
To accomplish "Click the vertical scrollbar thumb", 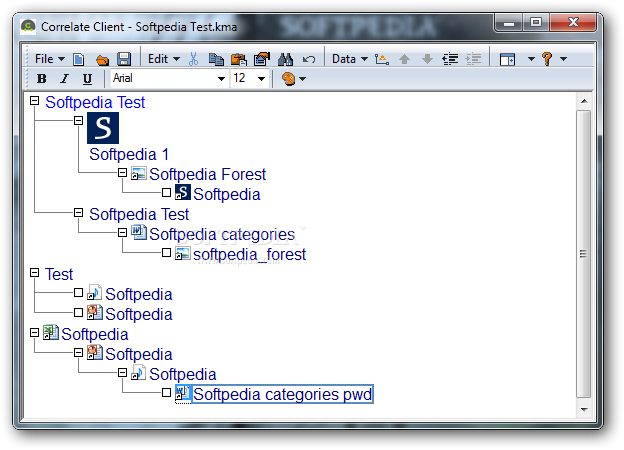I will coord(584,254).
